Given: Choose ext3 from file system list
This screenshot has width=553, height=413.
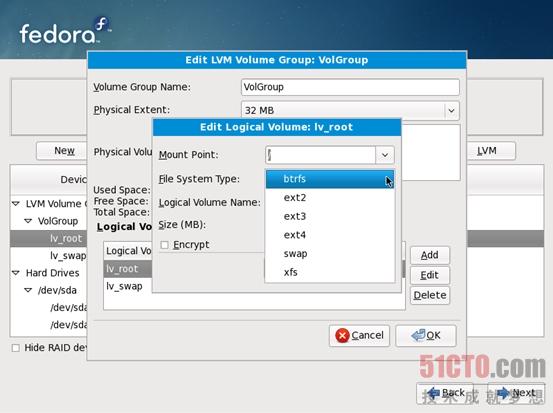Looking at the screenshot, I should 330,216.
